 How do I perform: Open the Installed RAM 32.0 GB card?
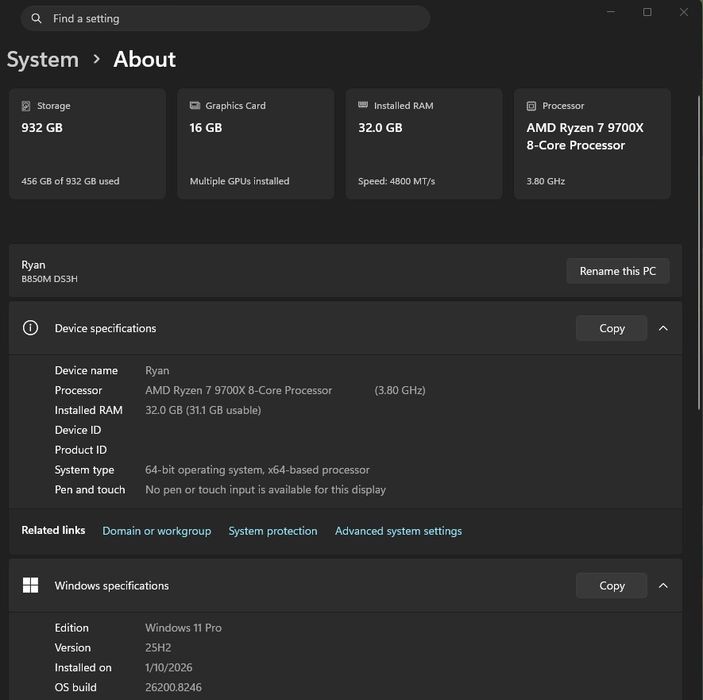click(x=424, y=143)
